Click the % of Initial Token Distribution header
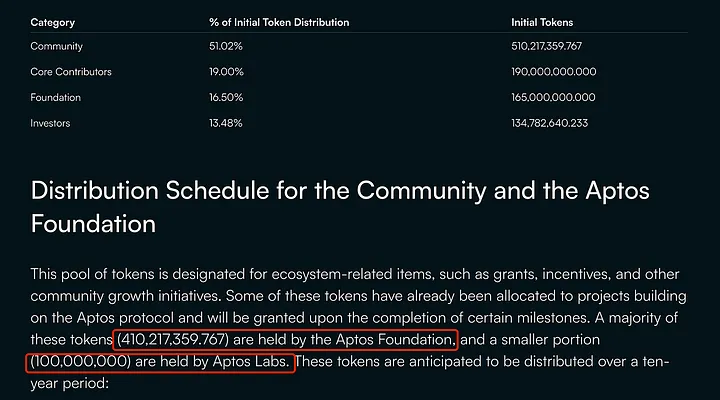 pos(279,22)
